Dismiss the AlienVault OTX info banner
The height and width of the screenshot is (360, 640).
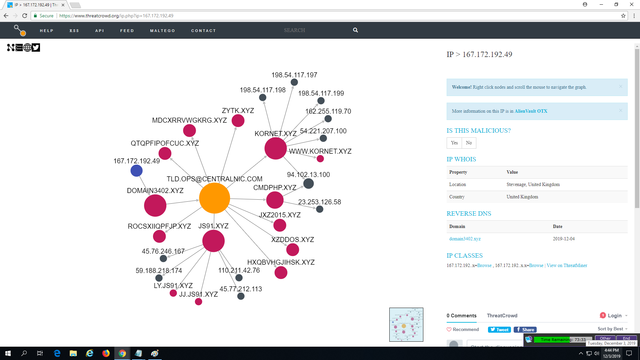(620, 111)
